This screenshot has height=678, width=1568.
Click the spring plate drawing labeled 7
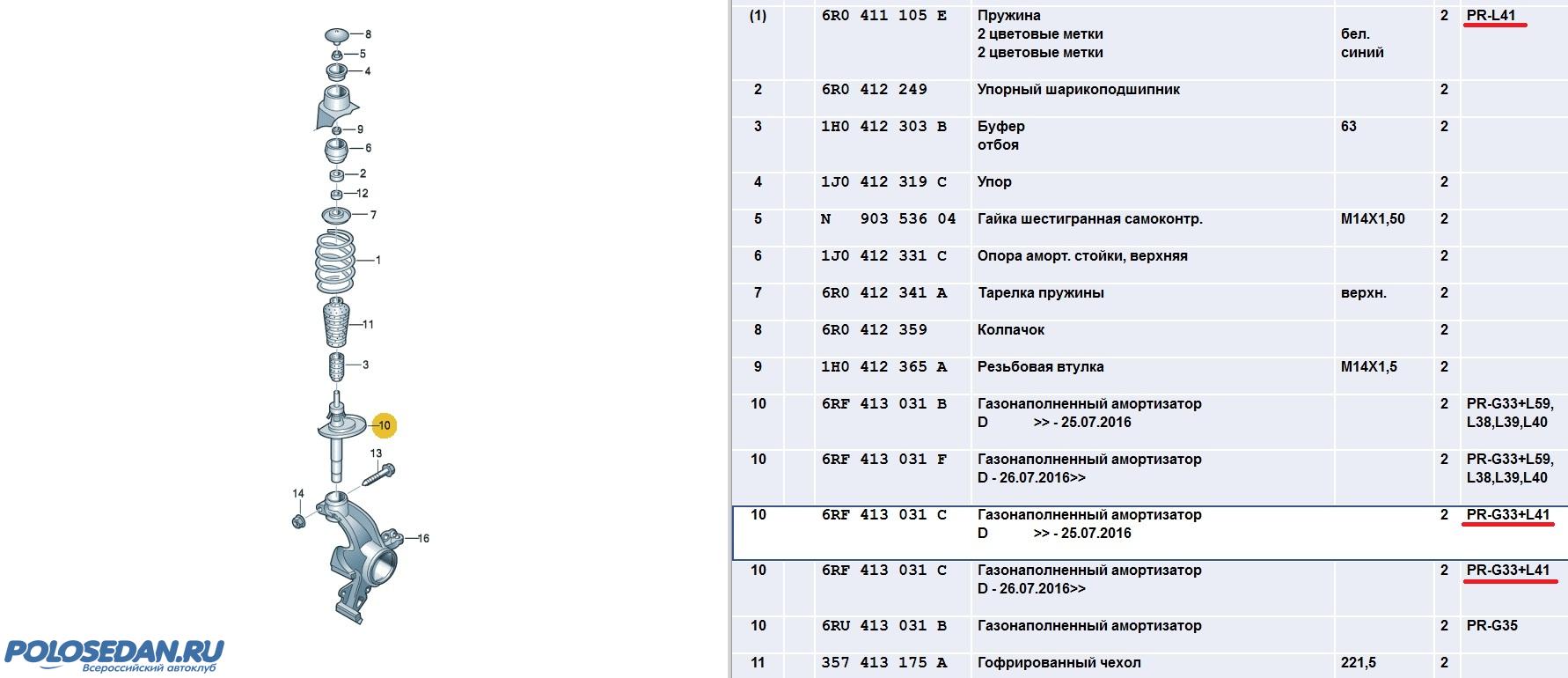pos(335,216)
